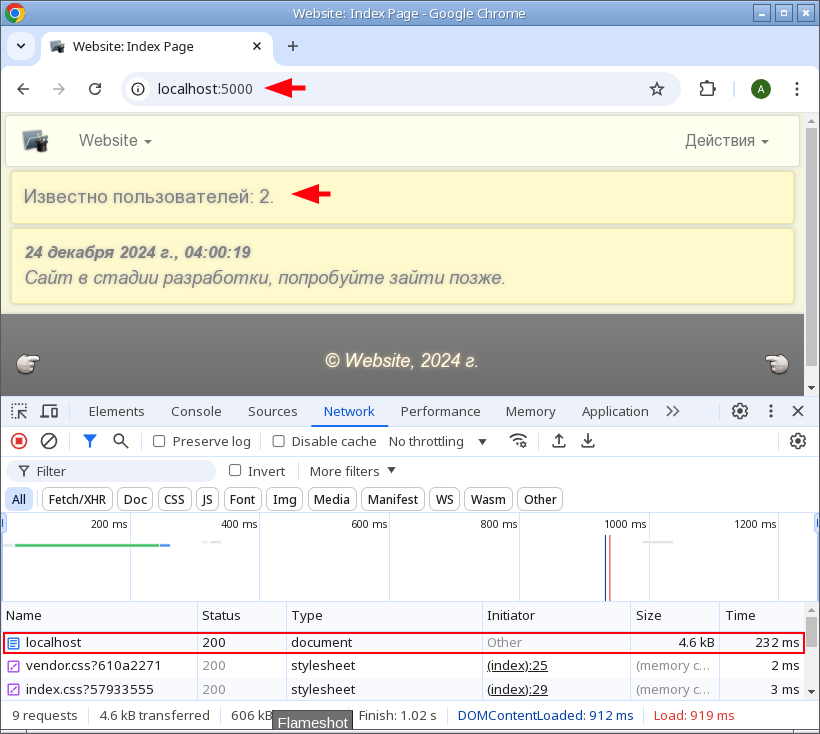Viewport: 820px width, 734px height.
Task: Switch to the Application tab
Action: [x=615, y=411]
